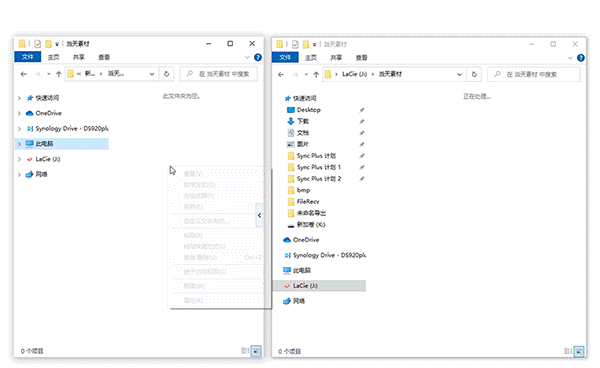The height and width of the screenshot is (368, 600).
Task: Open the 文件 tab in left window
Action: pos(28,57)
